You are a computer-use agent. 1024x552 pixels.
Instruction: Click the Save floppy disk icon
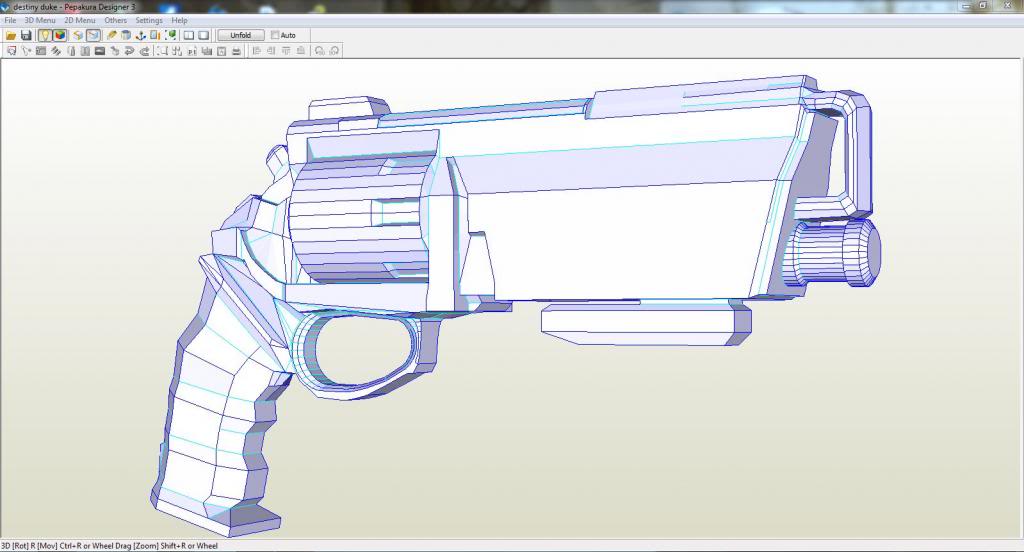[x=26, y=35]
